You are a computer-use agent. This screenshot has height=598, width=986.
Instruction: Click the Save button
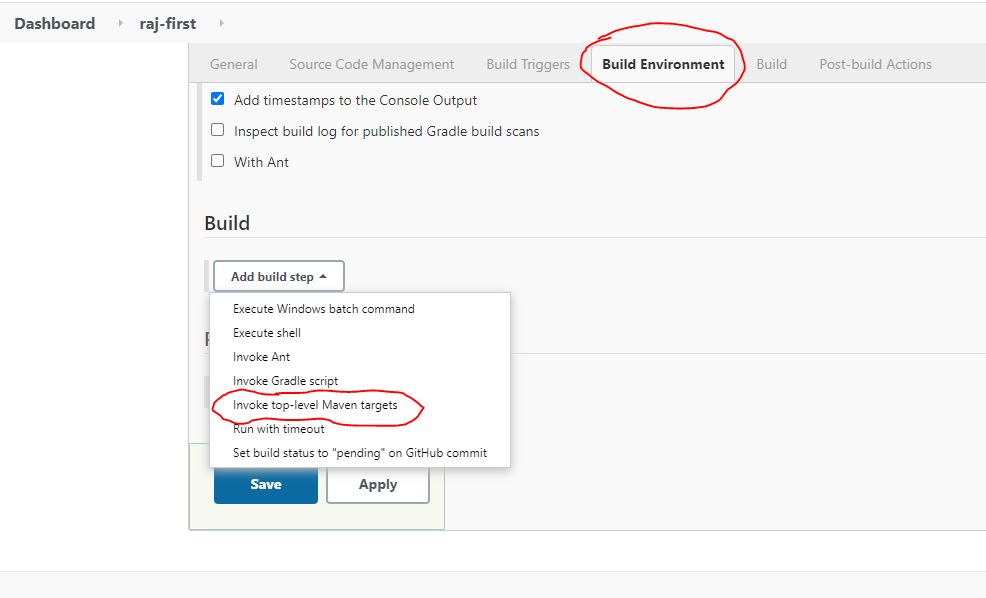[265, 484]
